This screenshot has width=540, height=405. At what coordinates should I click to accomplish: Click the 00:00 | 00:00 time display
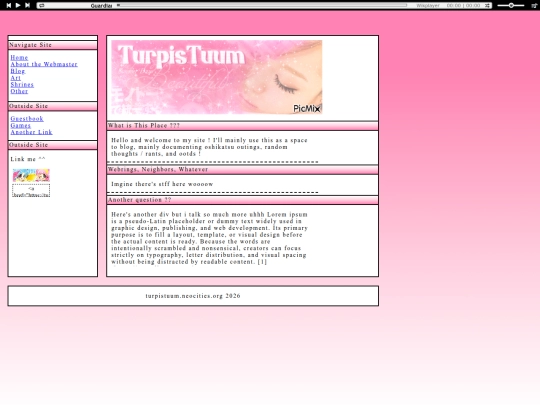coord(463,6)
